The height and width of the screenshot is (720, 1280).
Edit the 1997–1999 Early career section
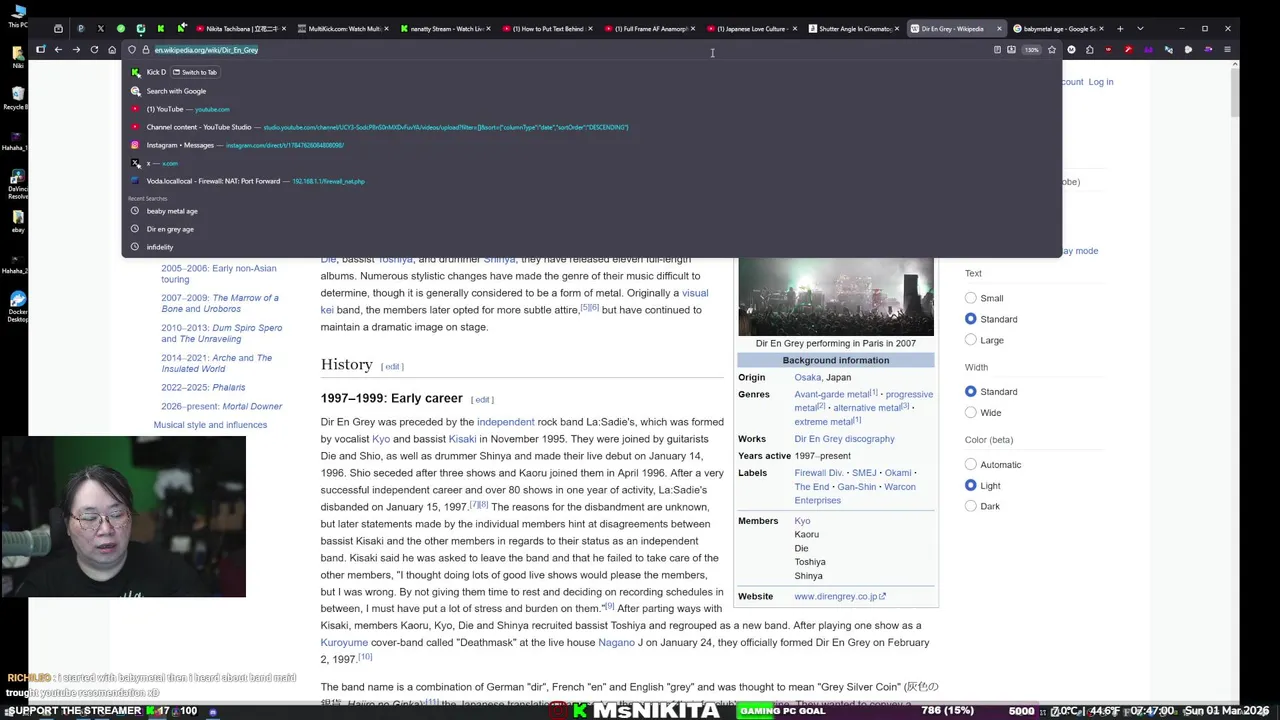coord(482,399)
